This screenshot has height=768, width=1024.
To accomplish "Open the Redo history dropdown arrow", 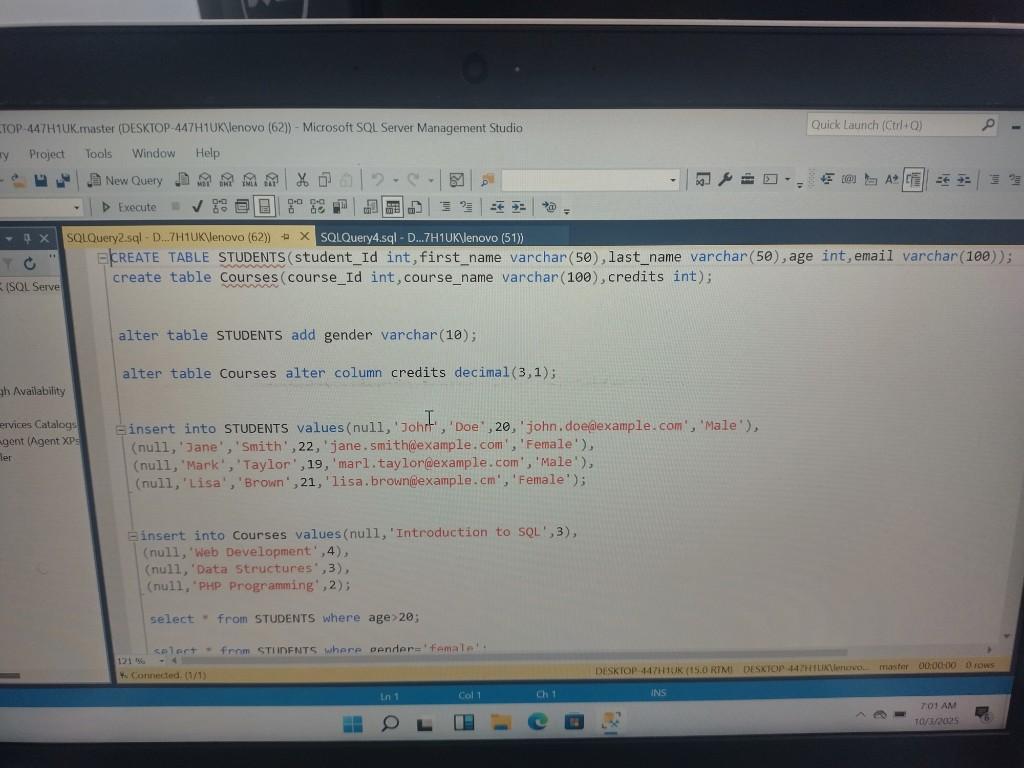I will coord(431,180).
